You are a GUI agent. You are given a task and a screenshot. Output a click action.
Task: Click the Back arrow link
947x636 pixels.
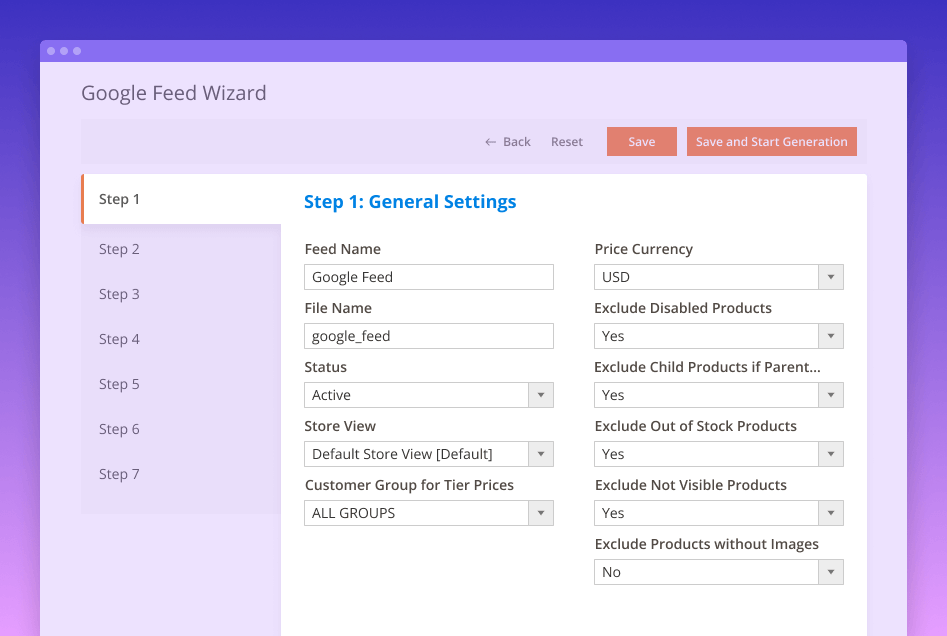[x=508, y=142]
